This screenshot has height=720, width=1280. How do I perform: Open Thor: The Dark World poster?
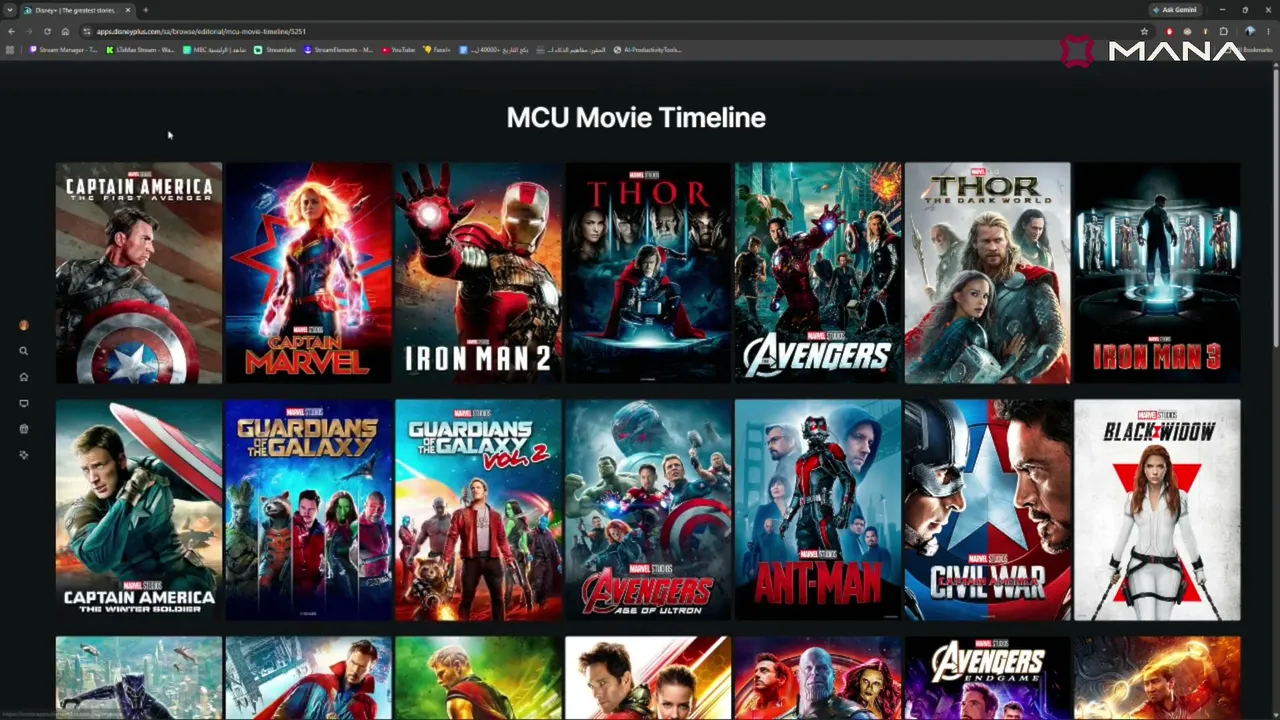987,273
